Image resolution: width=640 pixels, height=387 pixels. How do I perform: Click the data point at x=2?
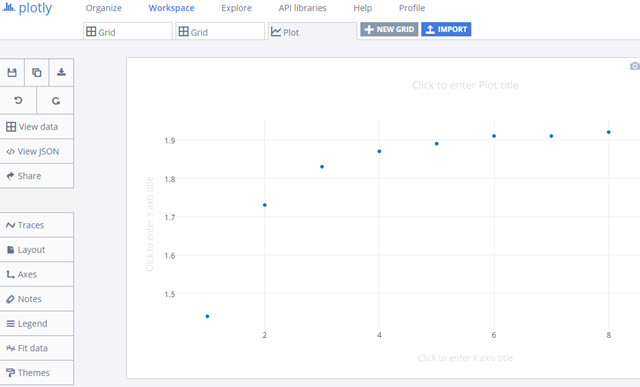[x=265, y=205]
